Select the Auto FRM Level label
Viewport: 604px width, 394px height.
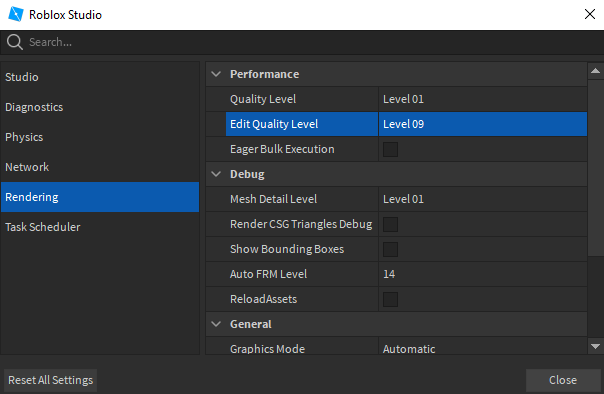[268, 274]
